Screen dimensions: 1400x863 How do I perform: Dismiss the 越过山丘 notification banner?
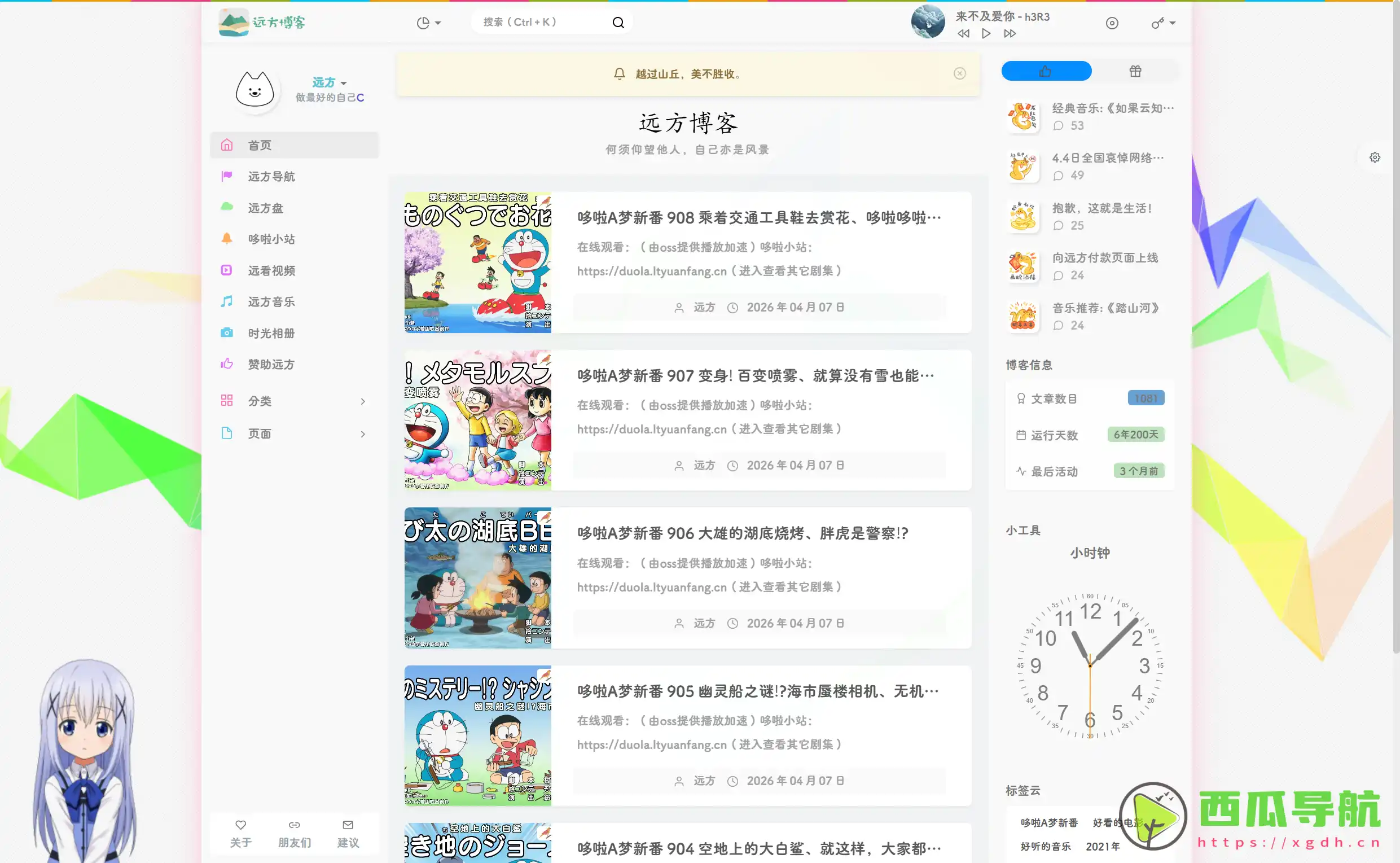(x=960, y=73)
